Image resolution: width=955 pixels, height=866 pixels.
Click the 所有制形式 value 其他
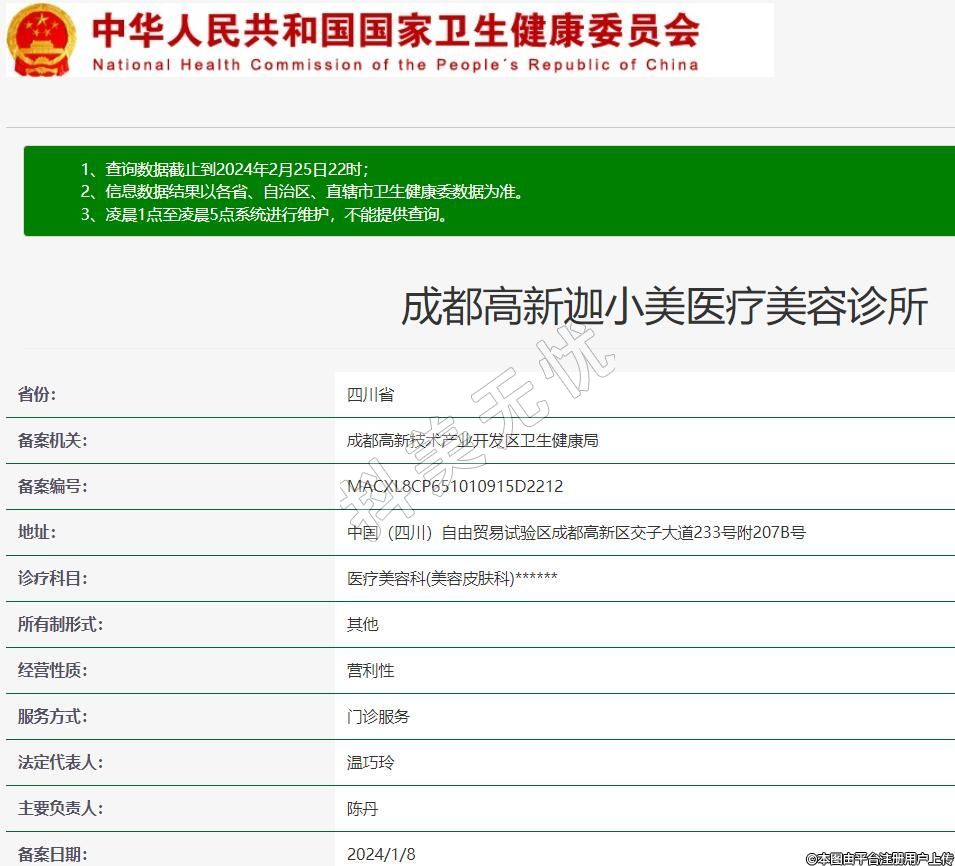pyautogui.click(x=362, y=625)
